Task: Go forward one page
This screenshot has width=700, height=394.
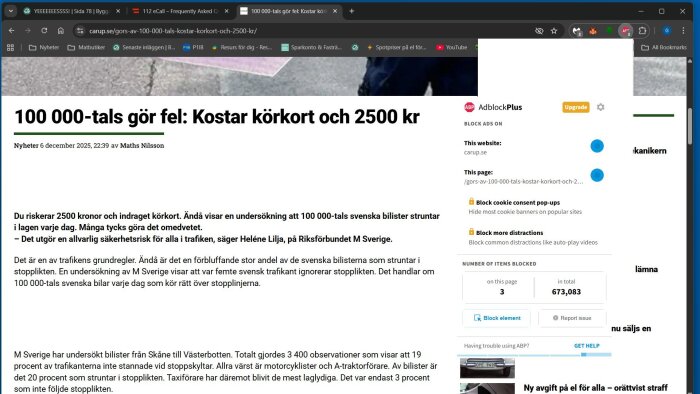Action: 28,31
